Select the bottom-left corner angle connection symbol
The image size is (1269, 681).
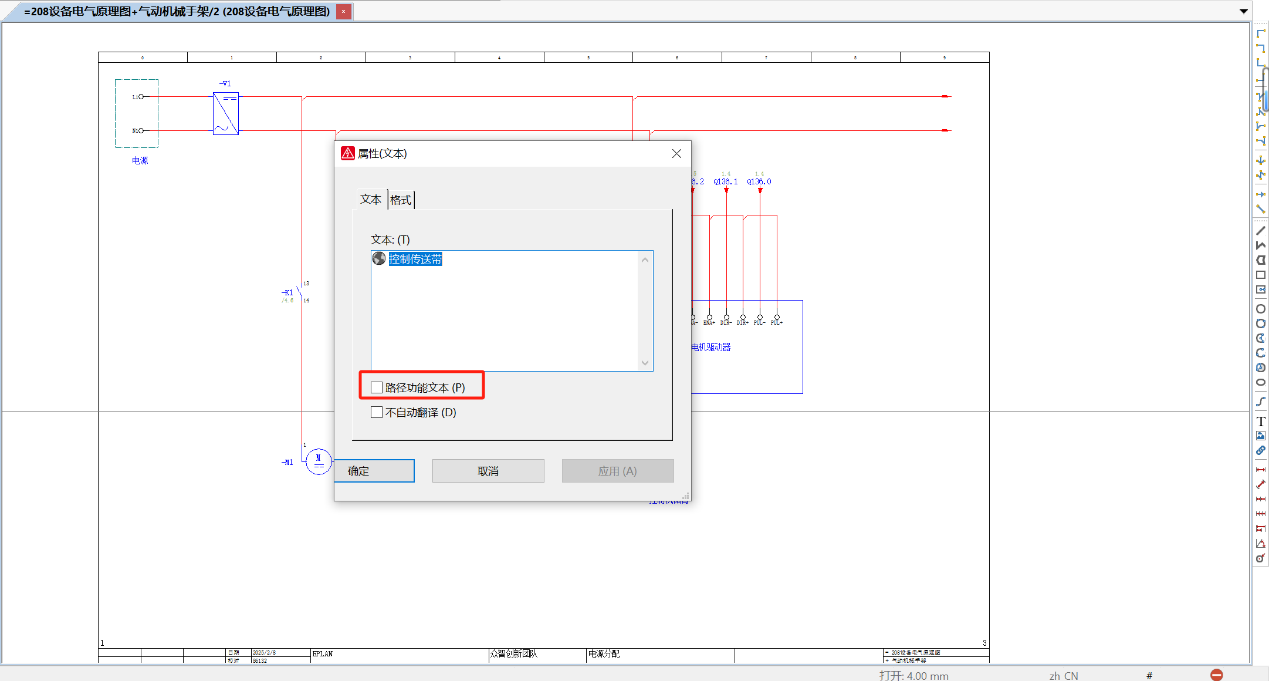(1260, 62)
